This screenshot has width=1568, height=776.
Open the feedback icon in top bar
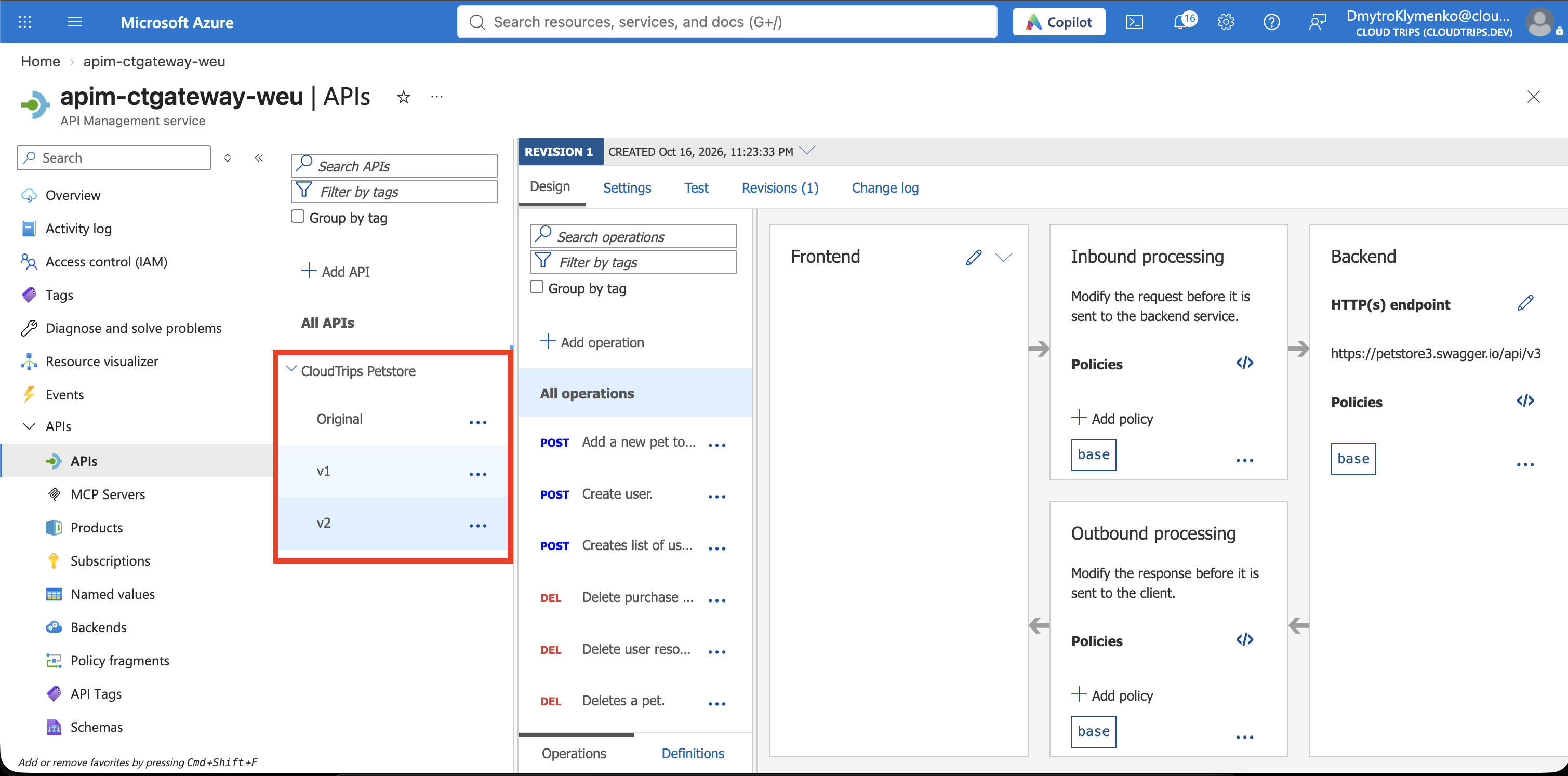point(1317,22)
